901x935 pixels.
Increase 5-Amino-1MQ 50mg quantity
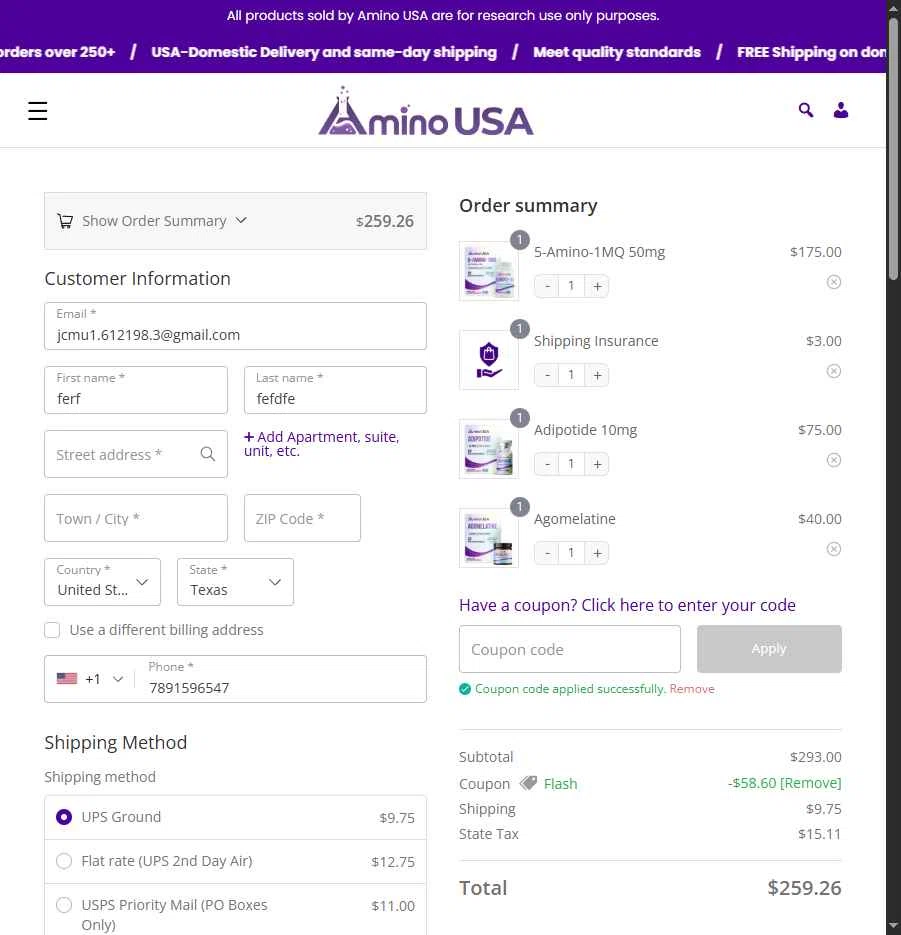(x=597, y=286)
